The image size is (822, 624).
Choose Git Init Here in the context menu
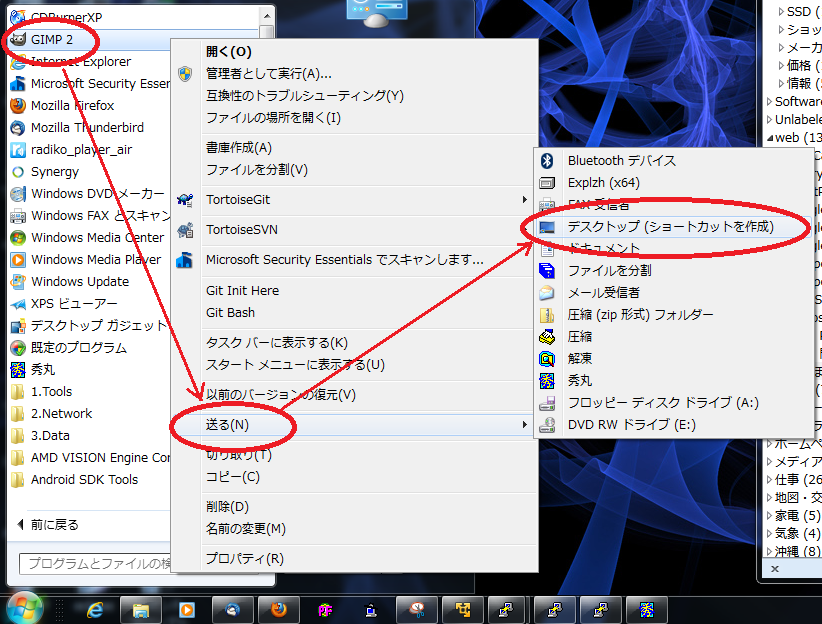(x=354, y=291)
